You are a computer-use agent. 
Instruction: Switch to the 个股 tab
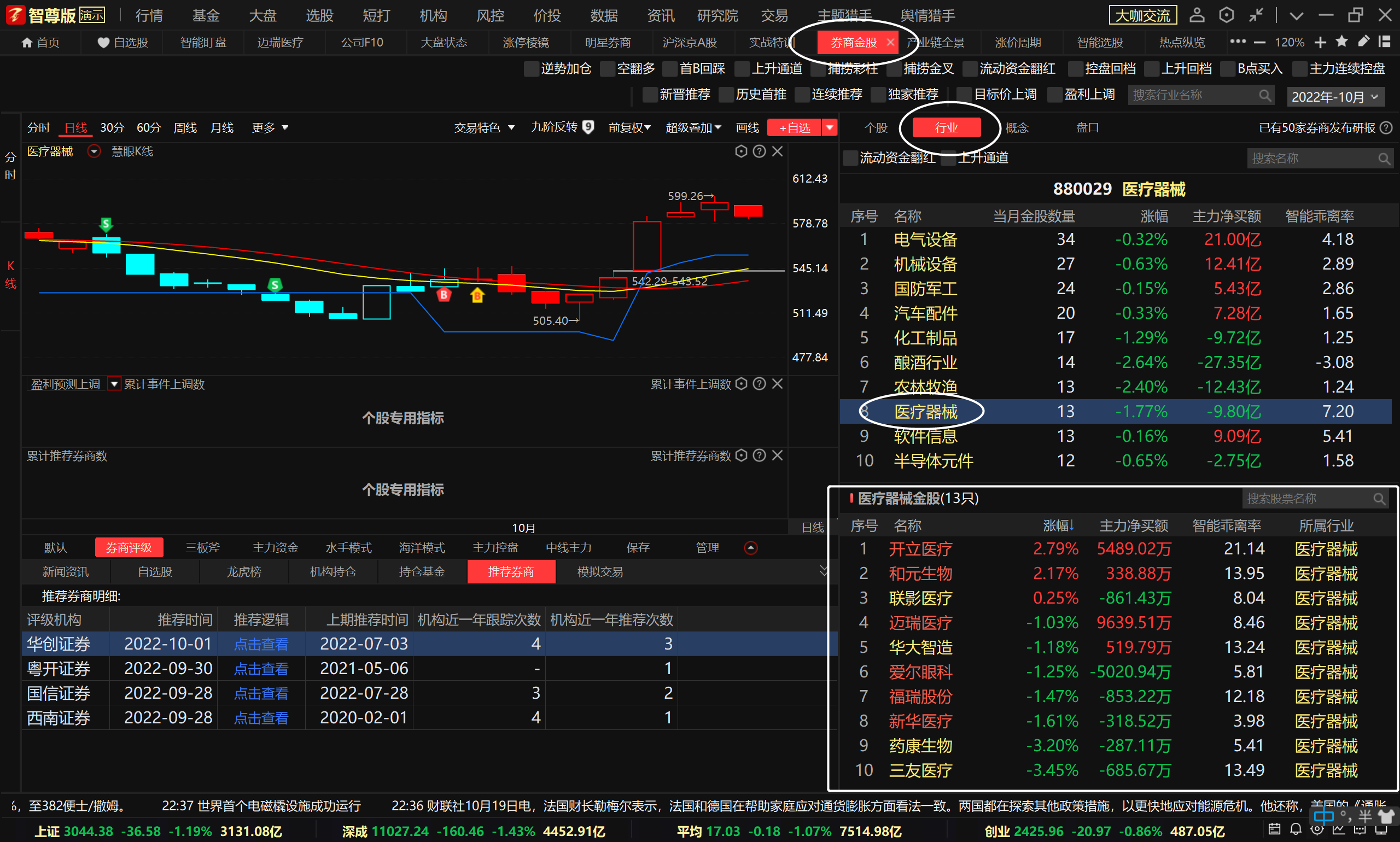point(876,127)
